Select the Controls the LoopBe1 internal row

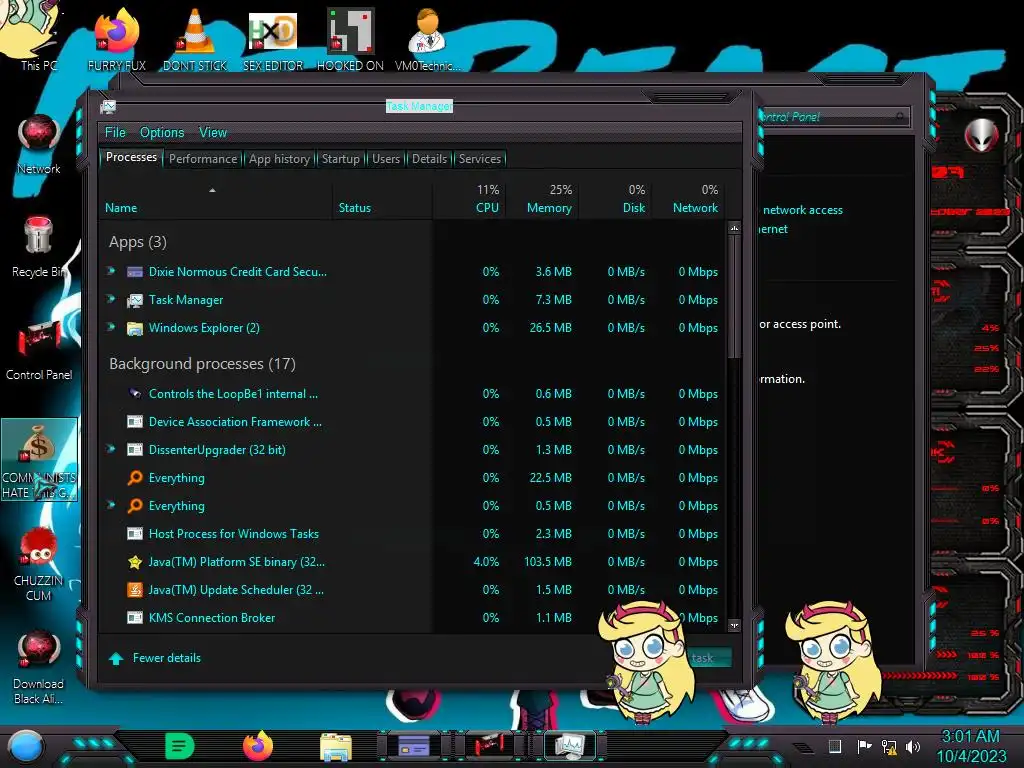(413, 394)
